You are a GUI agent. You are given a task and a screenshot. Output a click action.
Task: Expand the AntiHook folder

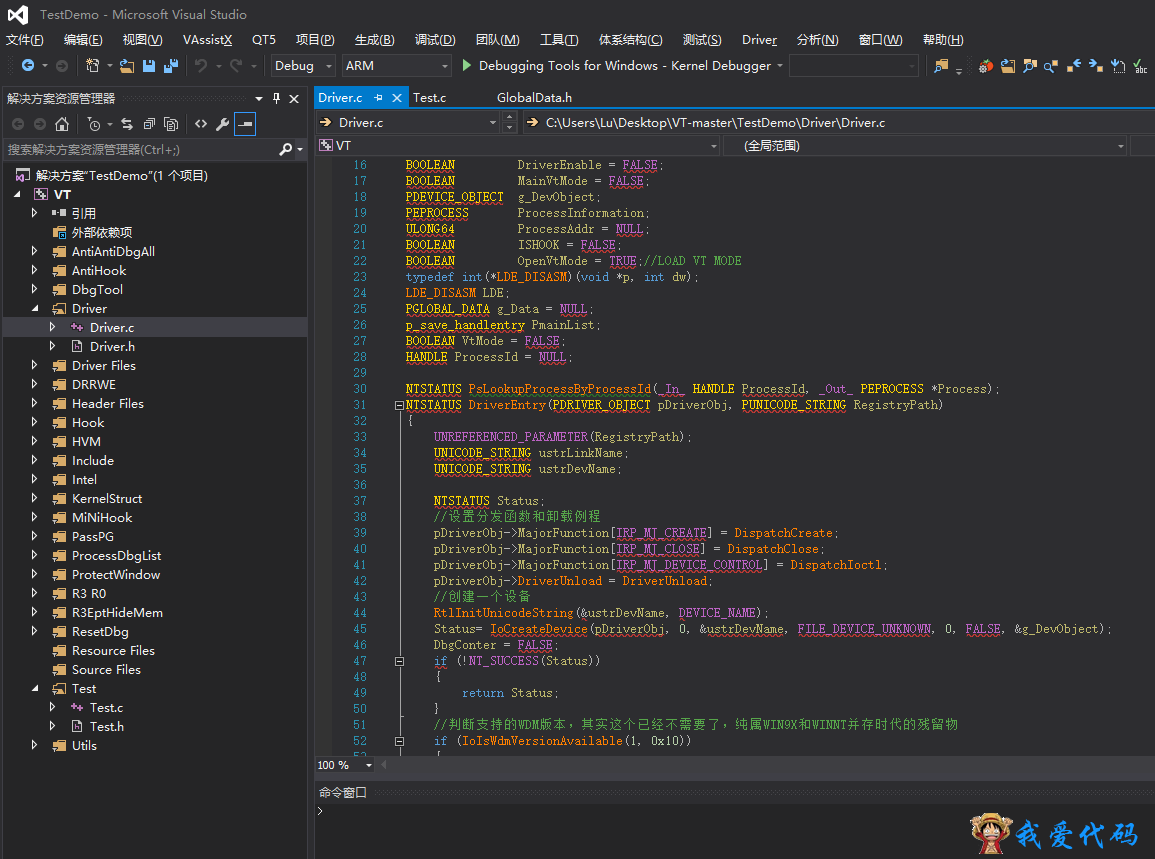pos(35,270)
